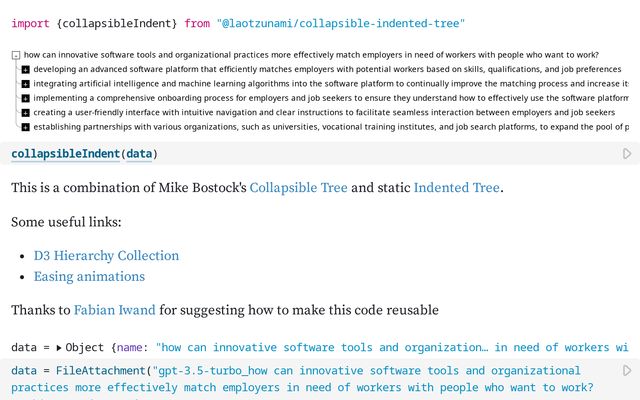Expand the 'integrating artificial intelligence' node plus icon

[25, 84]
